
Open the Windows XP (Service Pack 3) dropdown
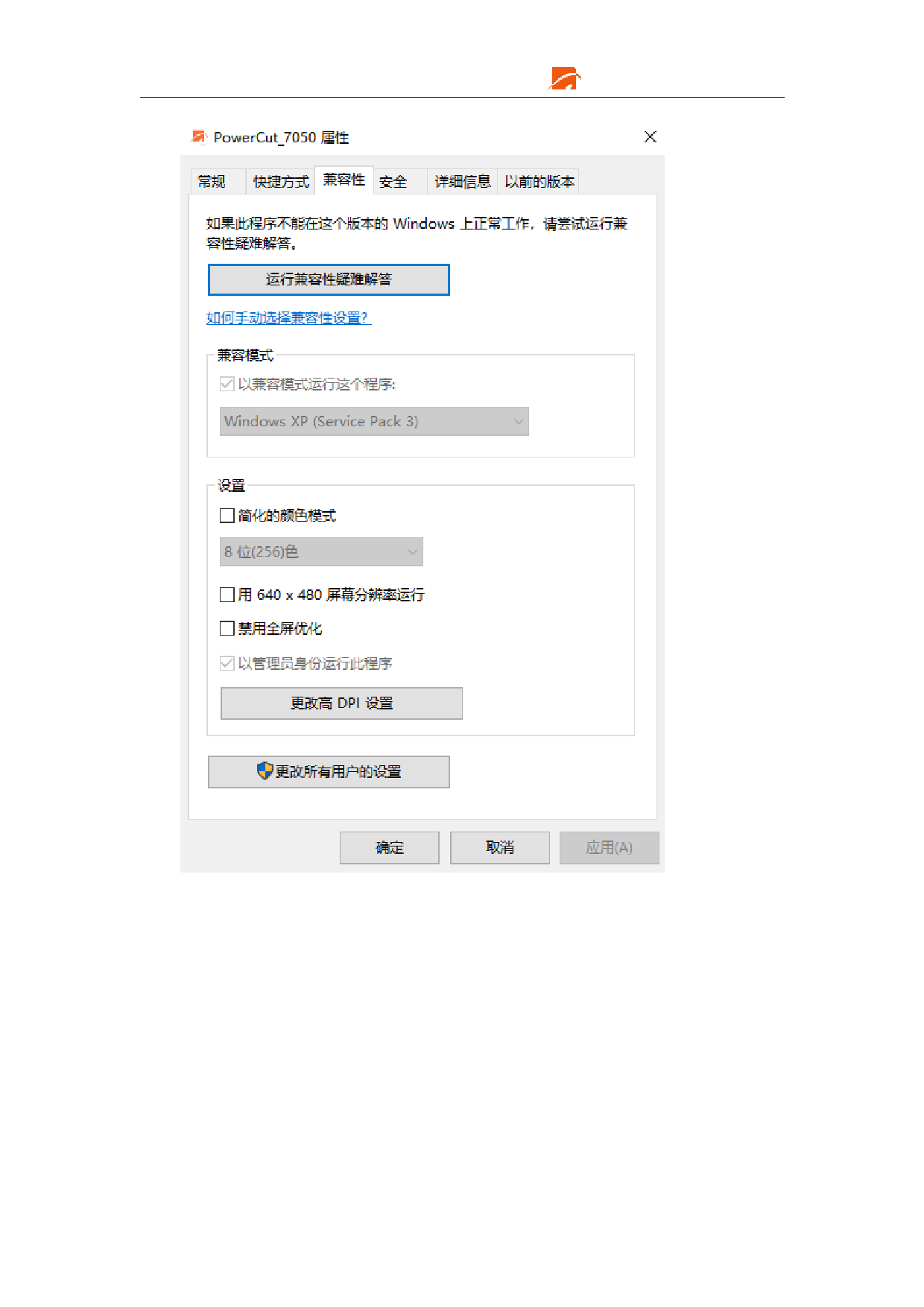(x=374, y=421)
